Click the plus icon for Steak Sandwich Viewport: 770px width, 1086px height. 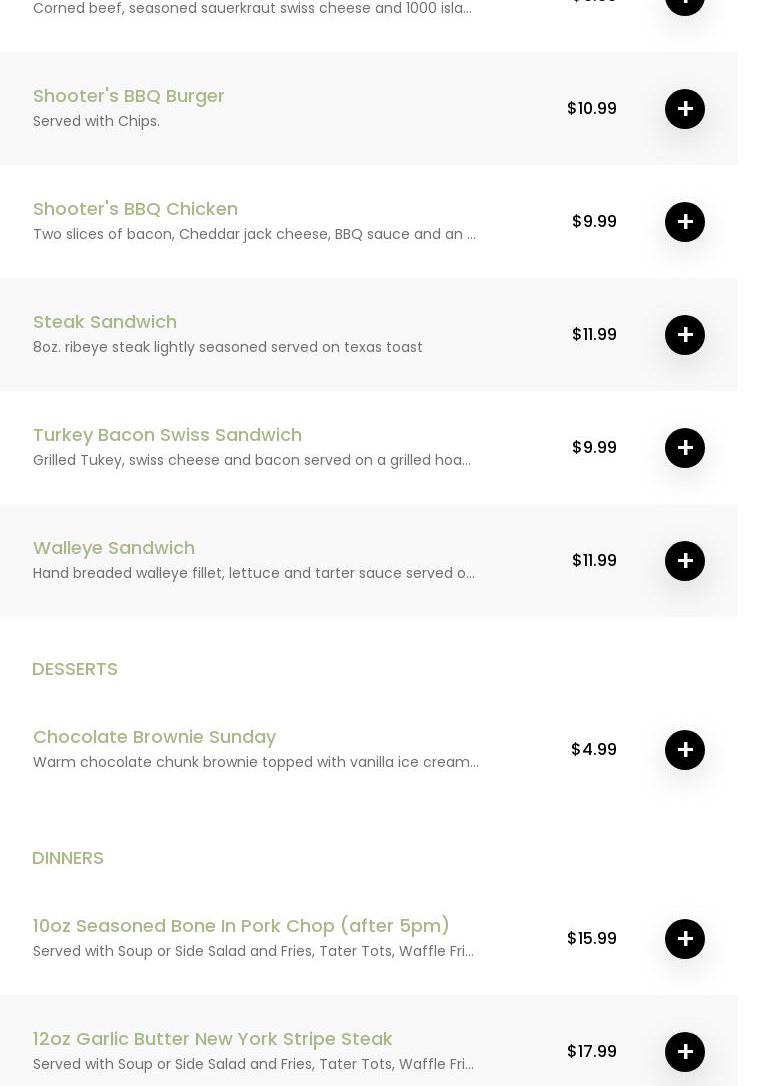[684, 335]
